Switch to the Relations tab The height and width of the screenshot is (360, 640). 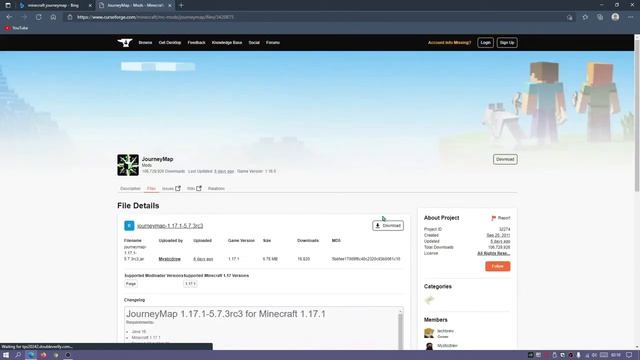click(x=216, y=189)
